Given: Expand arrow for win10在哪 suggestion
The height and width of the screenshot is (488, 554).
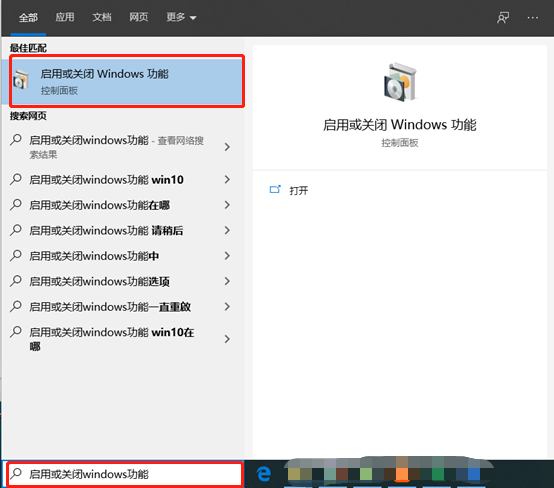Looking at the screenshot, I should [227, 339].
